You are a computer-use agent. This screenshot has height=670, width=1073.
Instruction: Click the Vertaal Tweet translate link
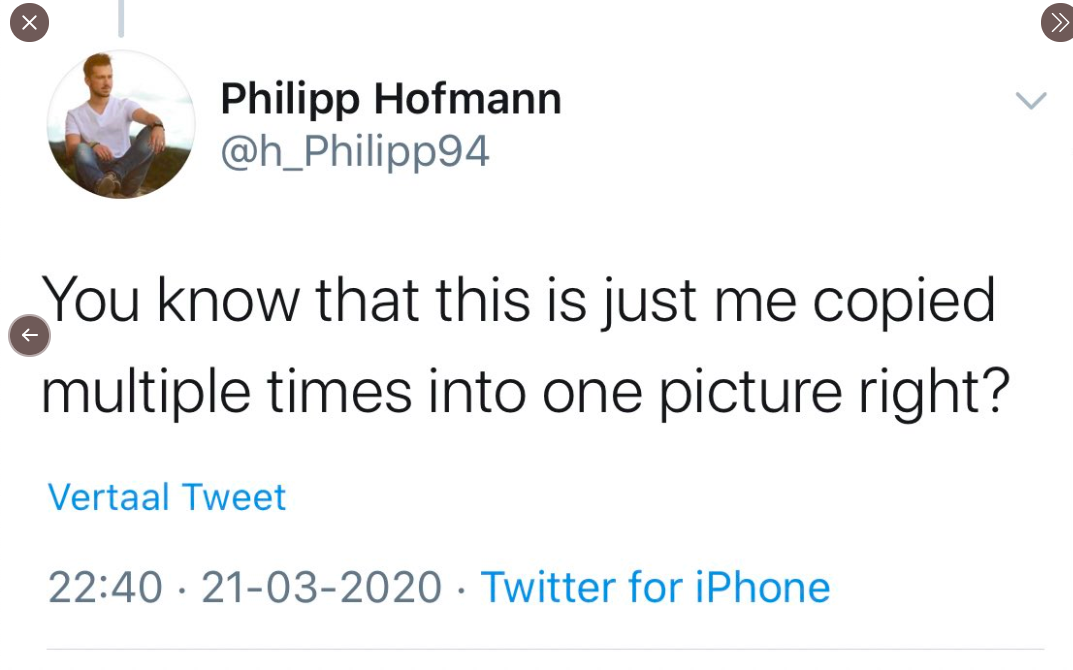[x=167, y=497]
